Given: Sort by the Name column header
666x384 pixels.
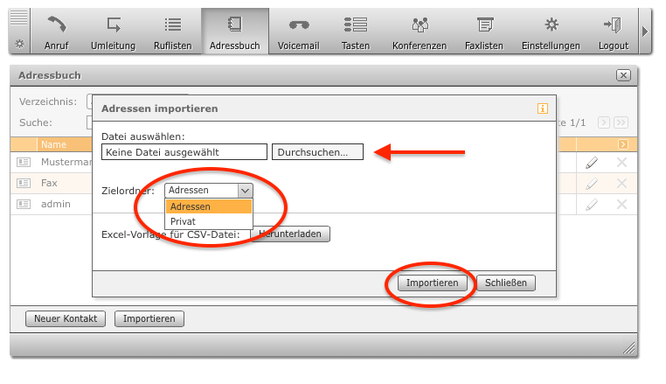Looking at the screenshot, I should pos(54,144).
